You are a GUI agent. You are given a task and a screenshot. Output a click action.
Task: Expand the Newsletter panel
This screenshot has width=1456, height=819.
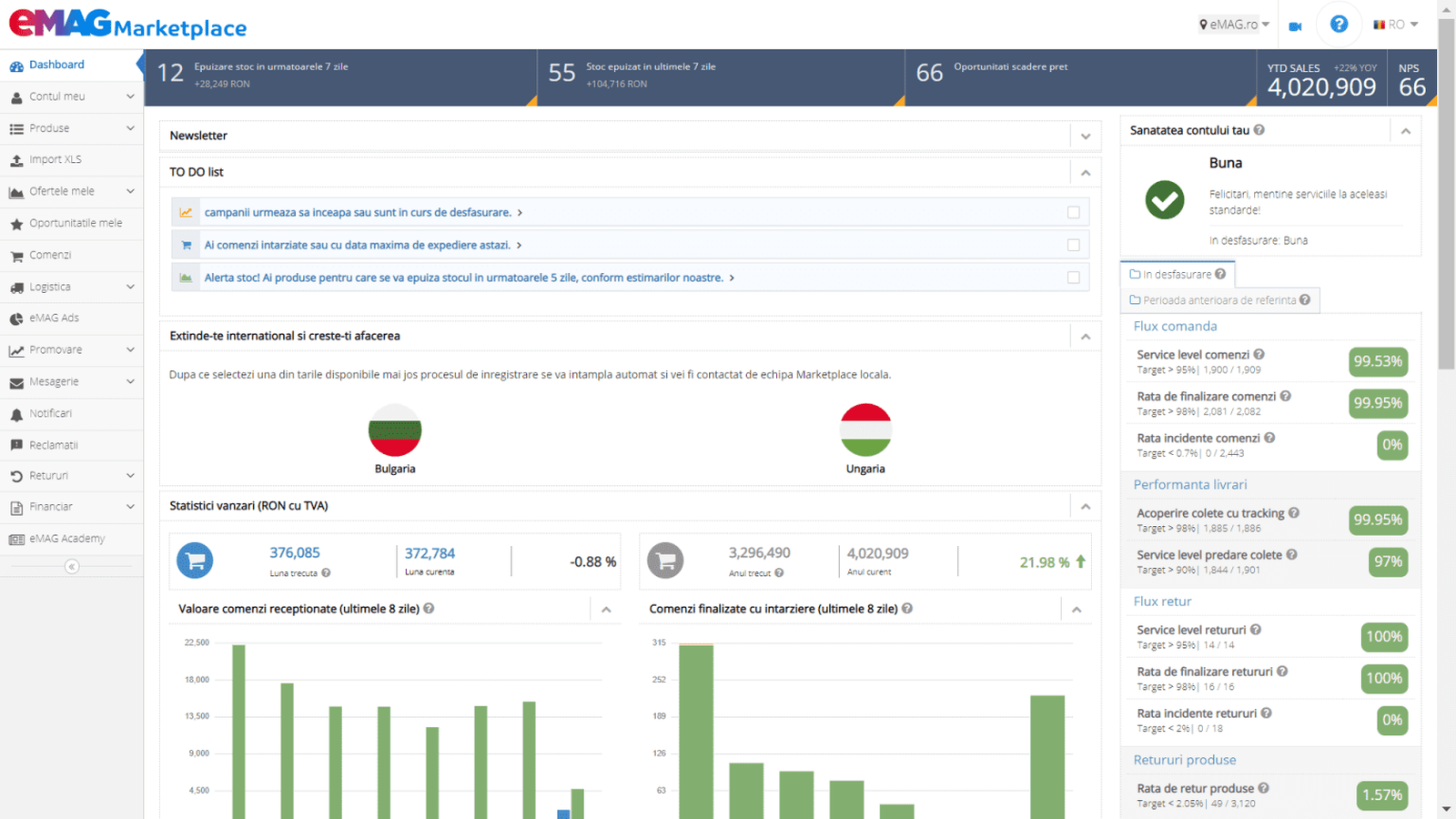[1086, 136]
